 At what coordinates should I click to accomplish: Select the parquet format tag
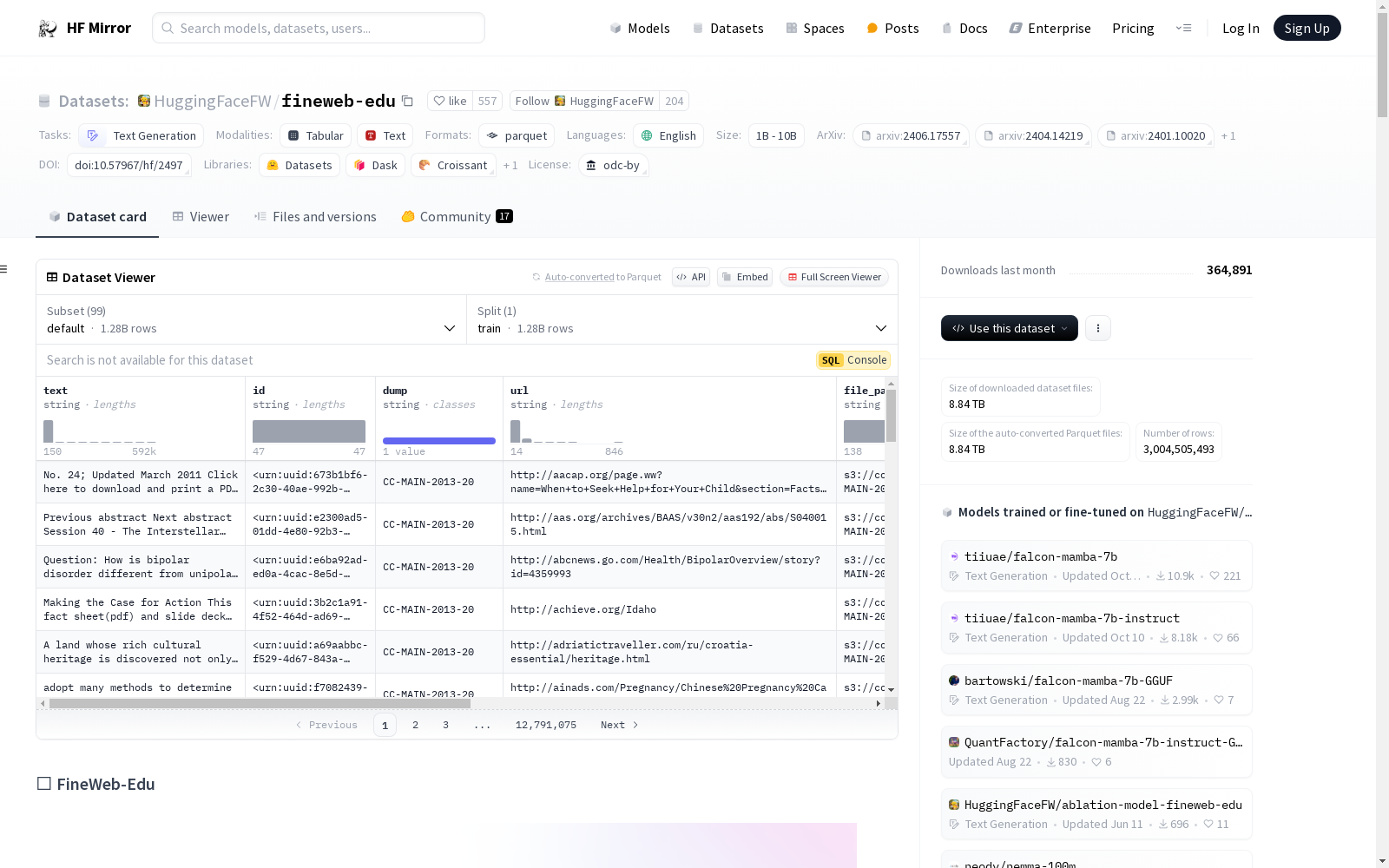517,135
